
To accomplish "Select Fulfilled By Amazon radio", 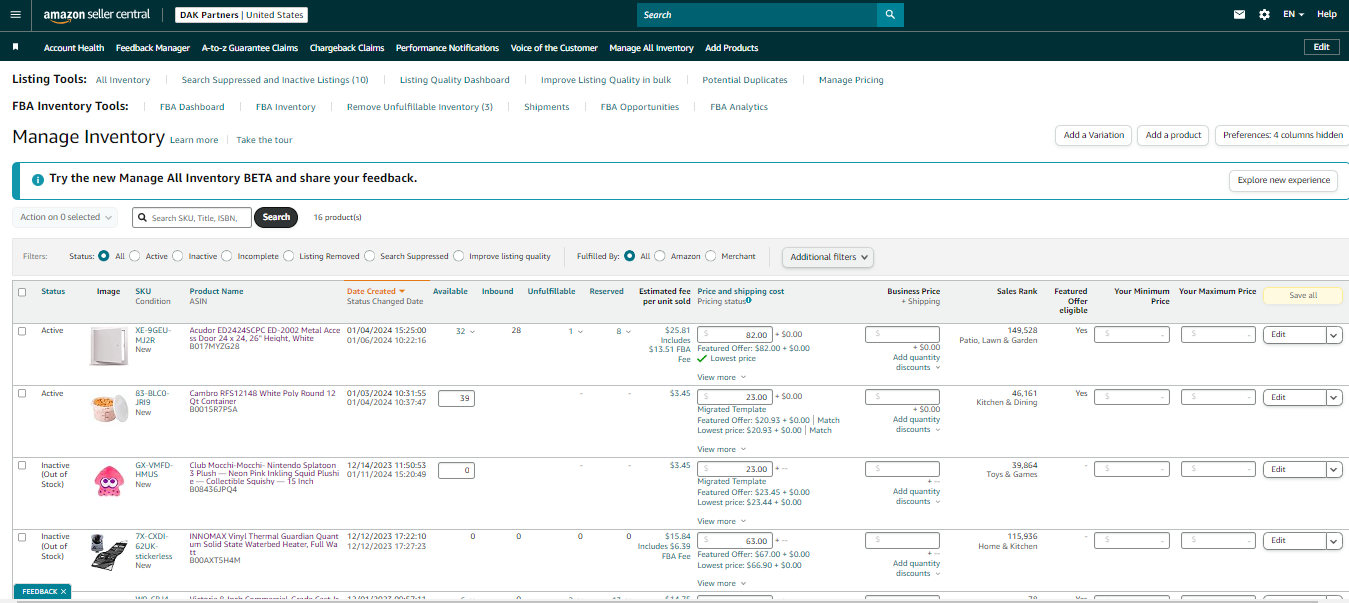I will [x=660, y=256].
